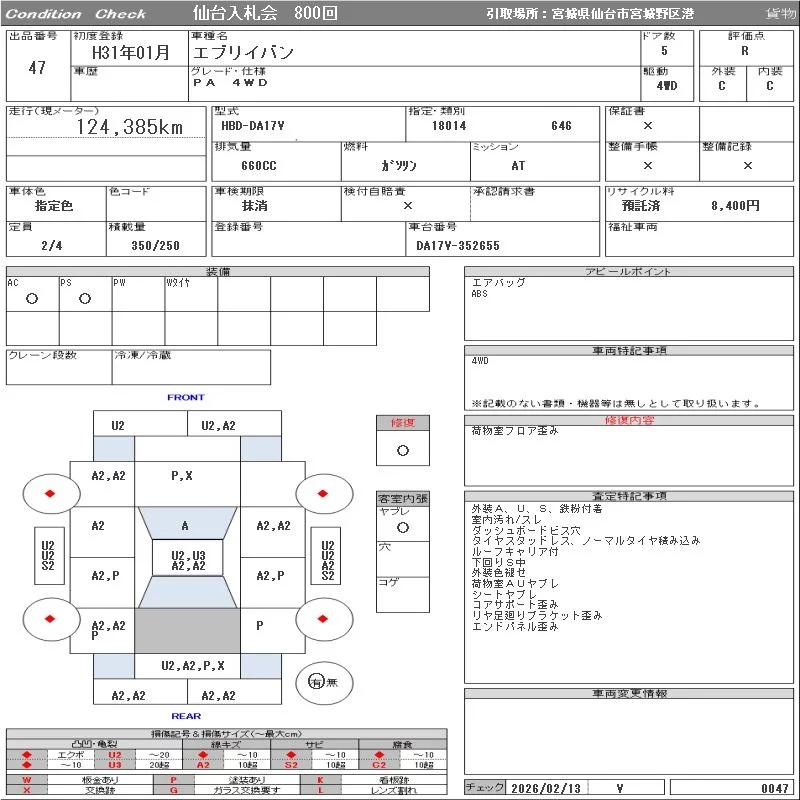
Task: Click the K 看板跡 legend symbol
Action: coord(321,779)
